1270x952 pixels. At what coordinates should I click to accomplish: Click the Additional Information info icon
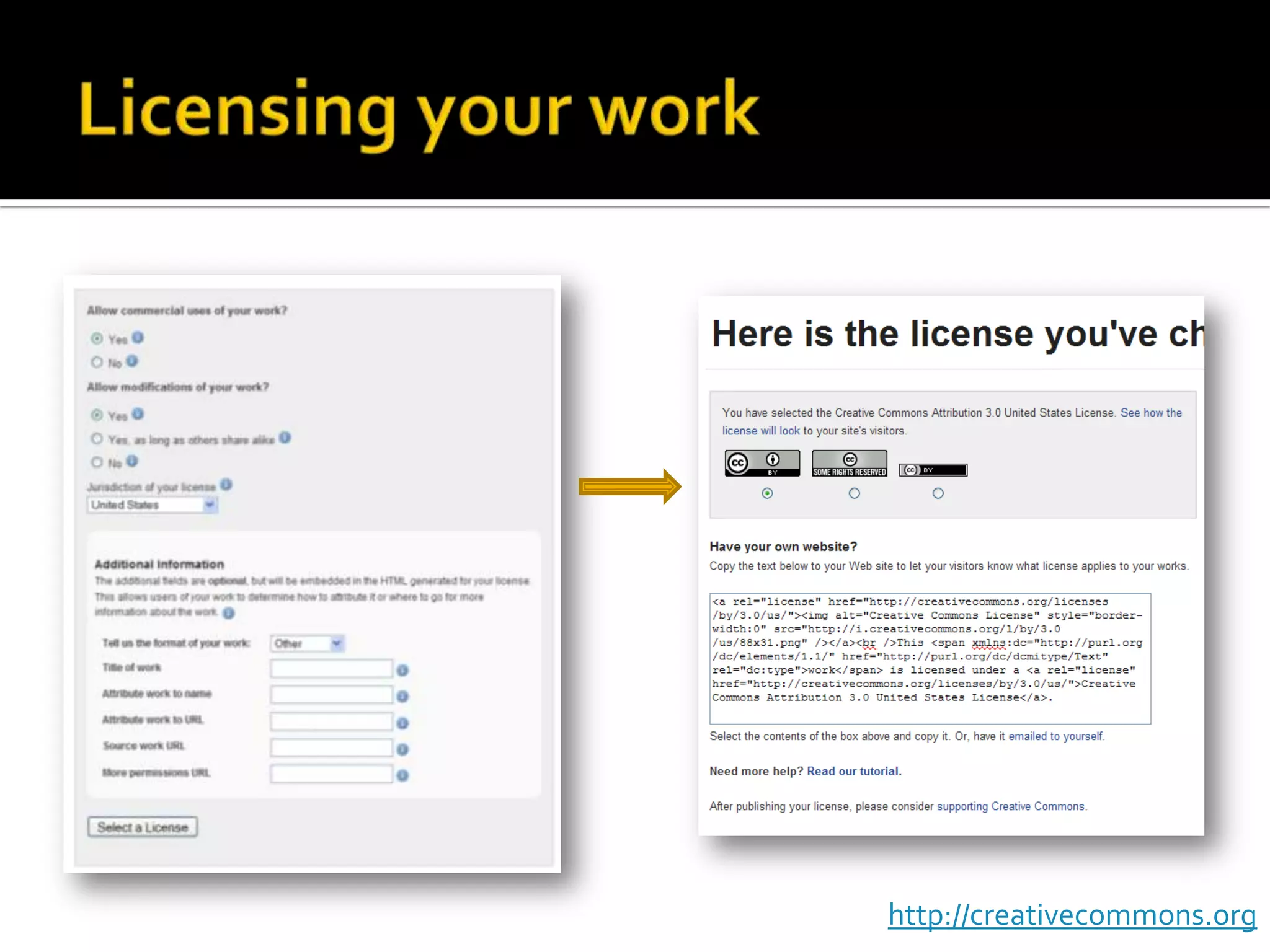[228, 614]
